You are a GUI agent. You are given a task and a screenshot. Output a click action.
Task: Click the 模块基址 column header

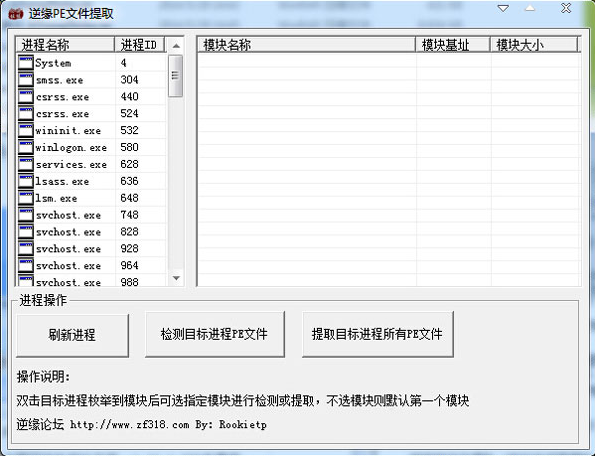click(x=453, y=45)
